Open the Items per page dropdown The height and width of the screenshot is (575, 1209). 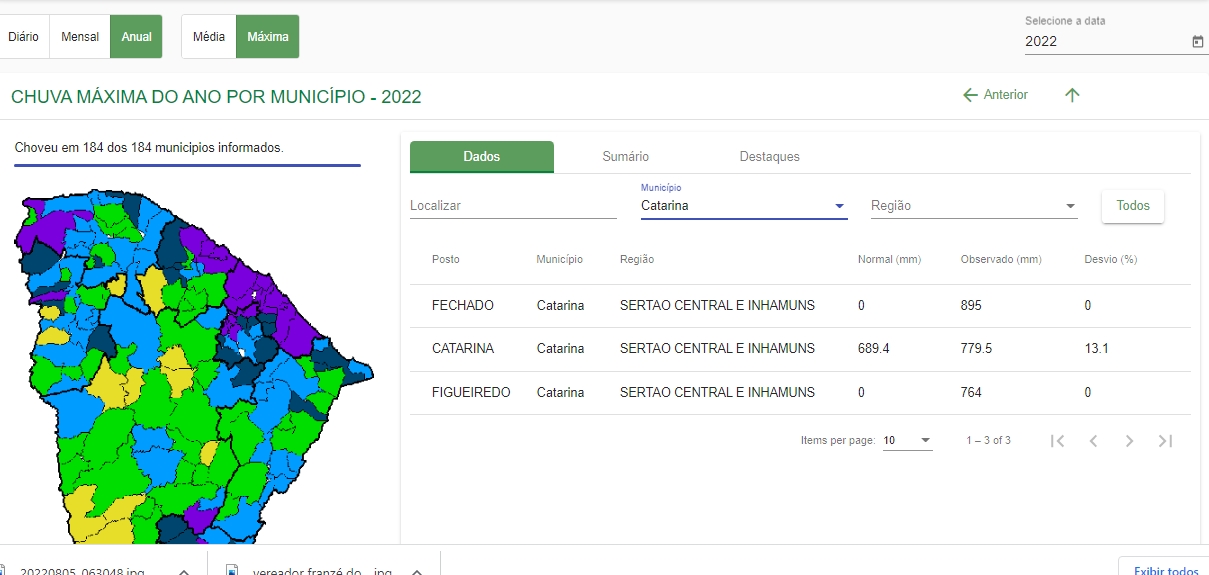[x=908, y=441]
